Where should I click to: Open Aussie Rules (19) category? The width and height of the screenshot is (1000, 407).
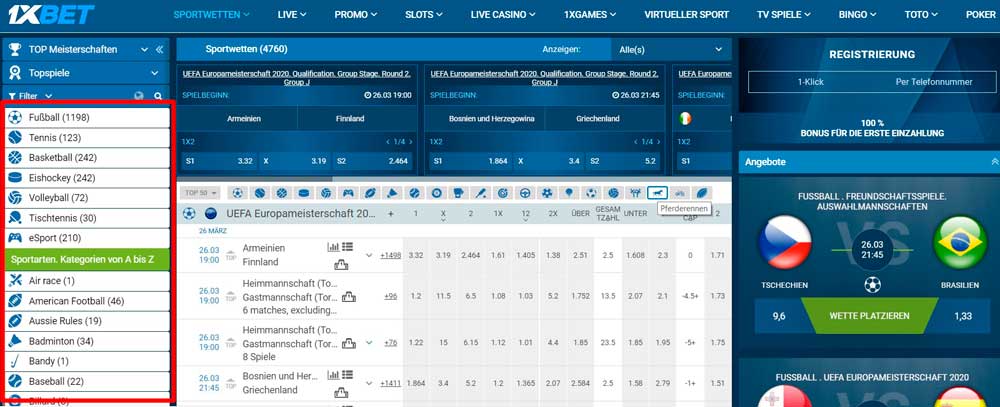click(x=88, y=321)
